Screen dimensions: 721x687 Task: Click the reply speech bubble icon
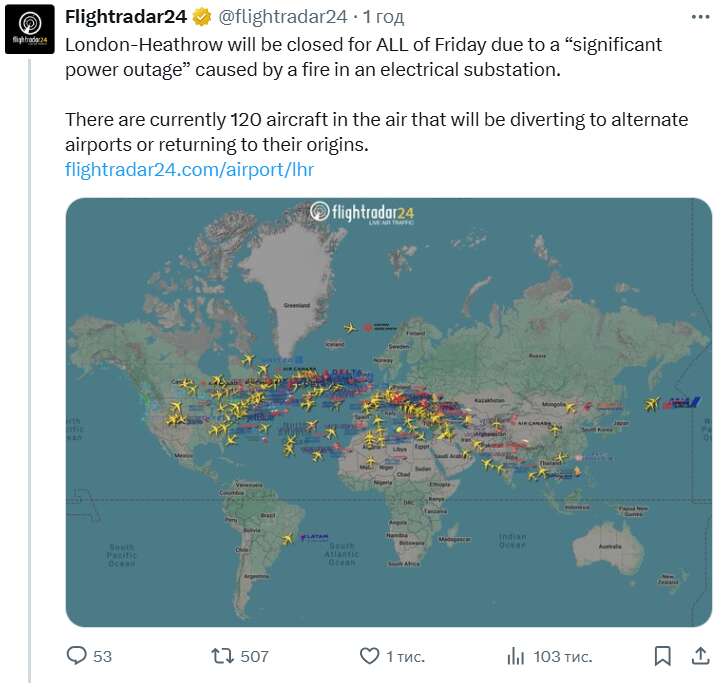(x=77, y=656)
